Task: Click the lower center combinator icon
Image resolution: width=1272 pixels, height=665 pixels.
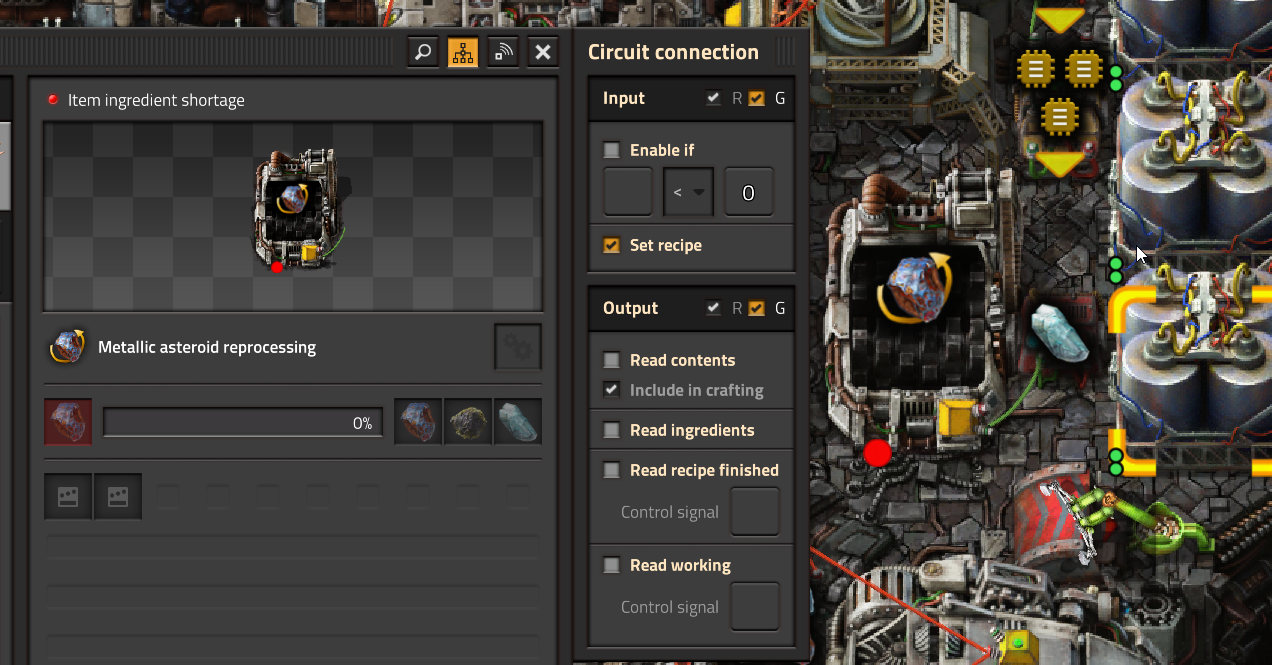Action: coord(1060,117)
